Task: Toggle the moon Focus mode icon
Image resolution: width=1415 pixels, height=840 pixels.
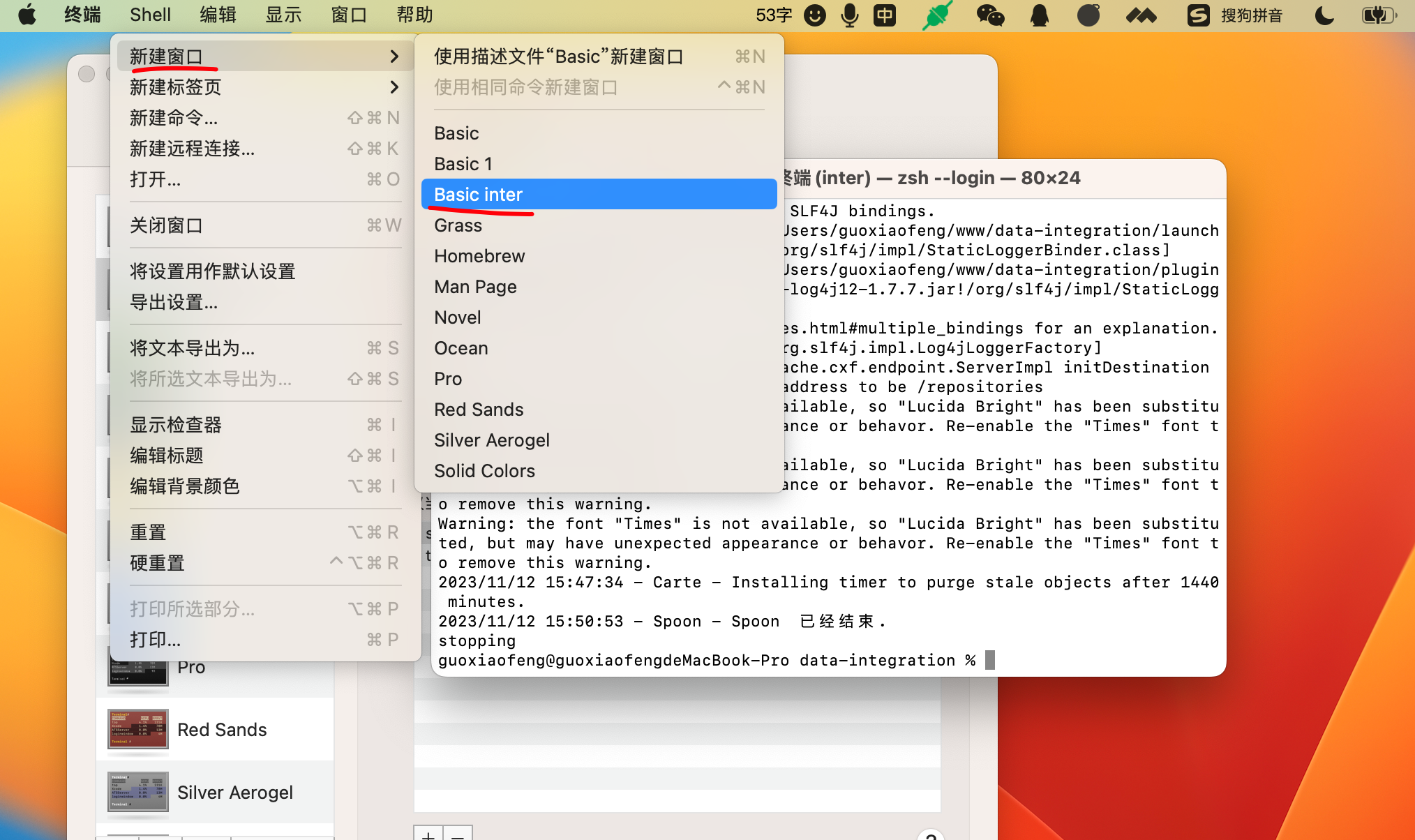Action: tap(1324, 15)
